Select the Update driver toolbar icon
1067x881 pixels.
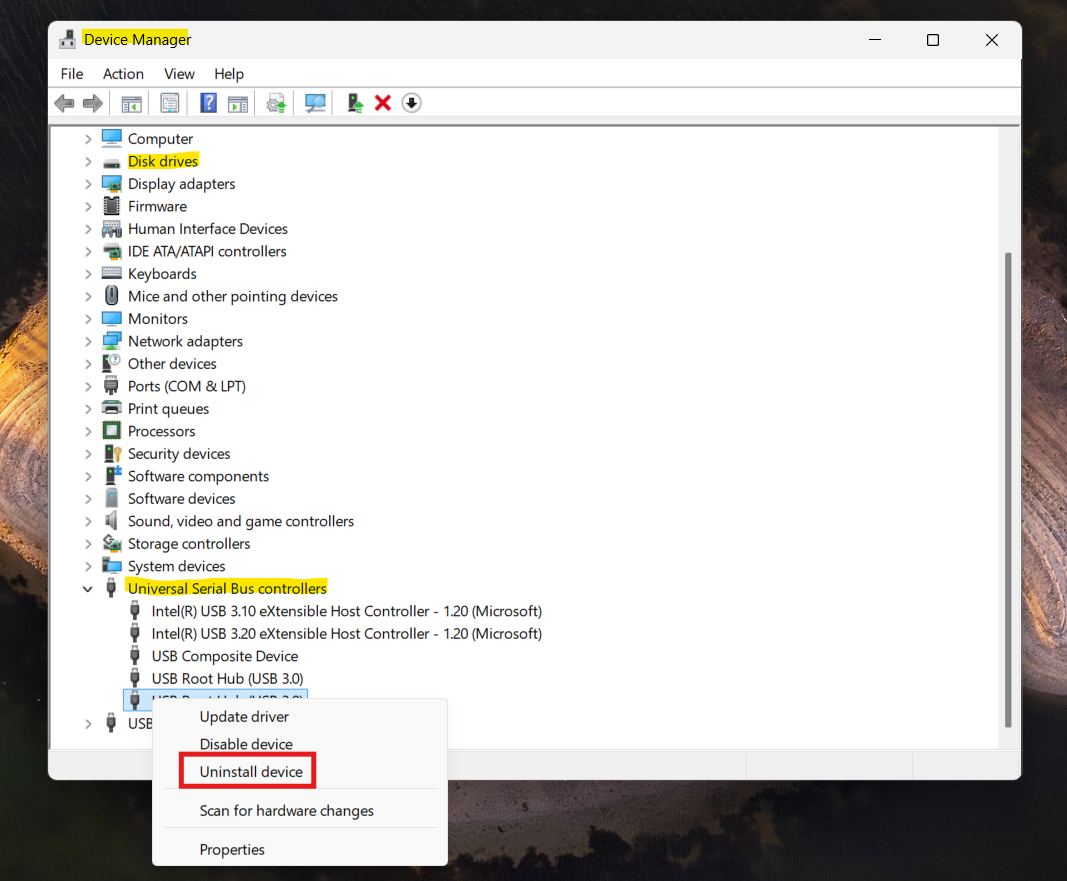275,102
